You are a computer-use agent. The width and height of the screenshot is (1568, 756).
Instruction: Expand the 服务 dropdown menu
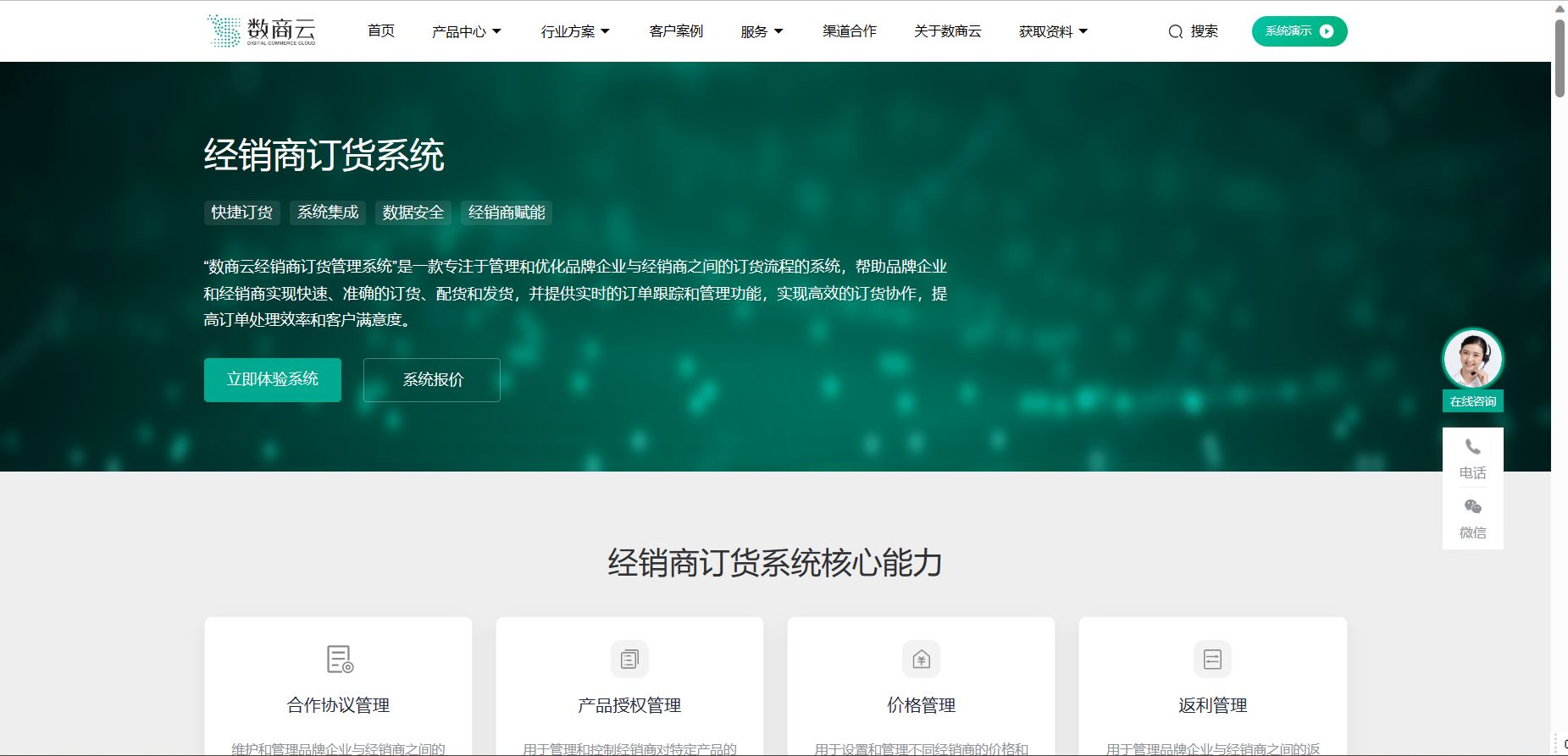click(x=762, y=31)
